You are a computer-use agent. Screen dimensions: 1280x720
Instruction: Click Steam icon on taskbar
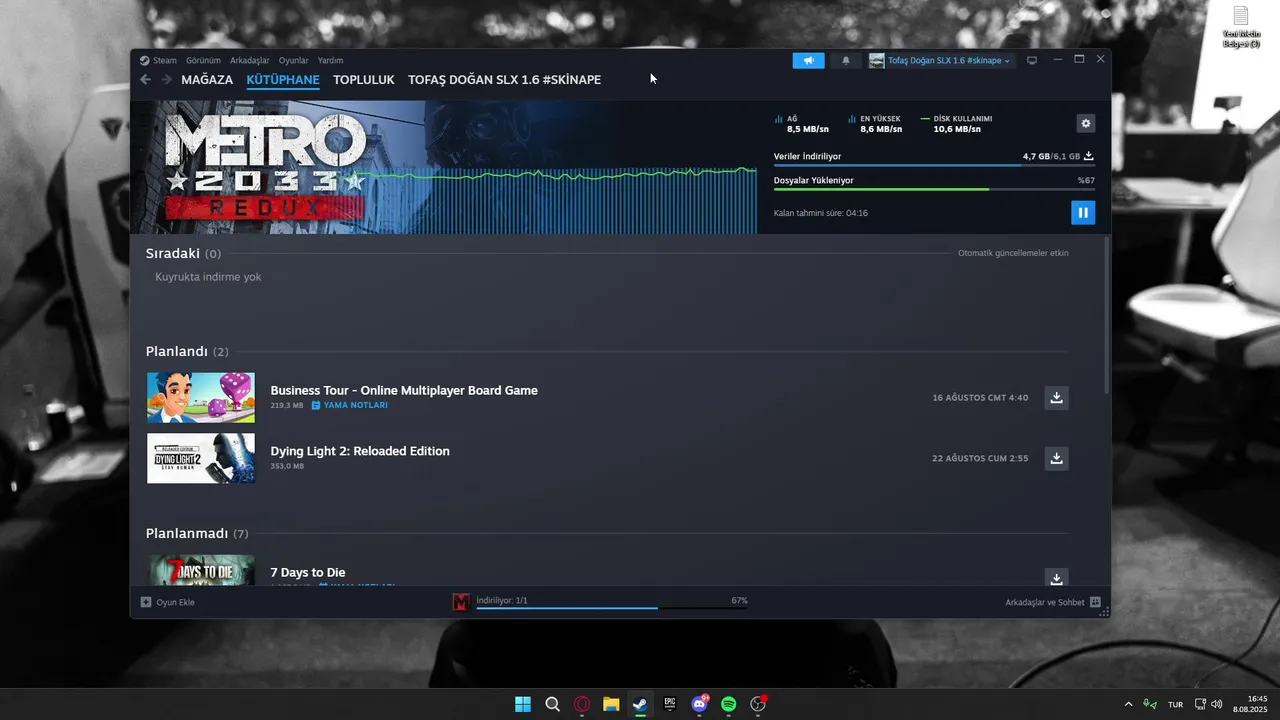pyautogui.click(x=640, y=704)
